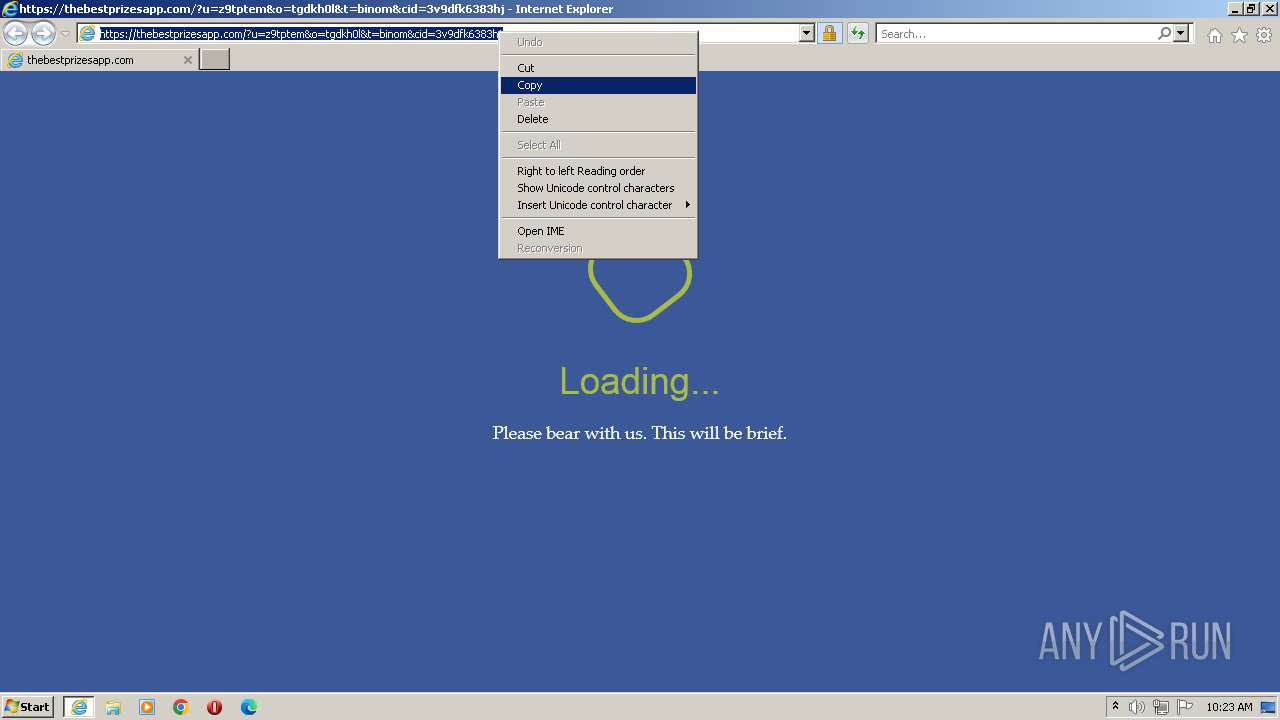Click the Forward navigation arrow
Viewport: 1280px width, 720px height.
43,34
